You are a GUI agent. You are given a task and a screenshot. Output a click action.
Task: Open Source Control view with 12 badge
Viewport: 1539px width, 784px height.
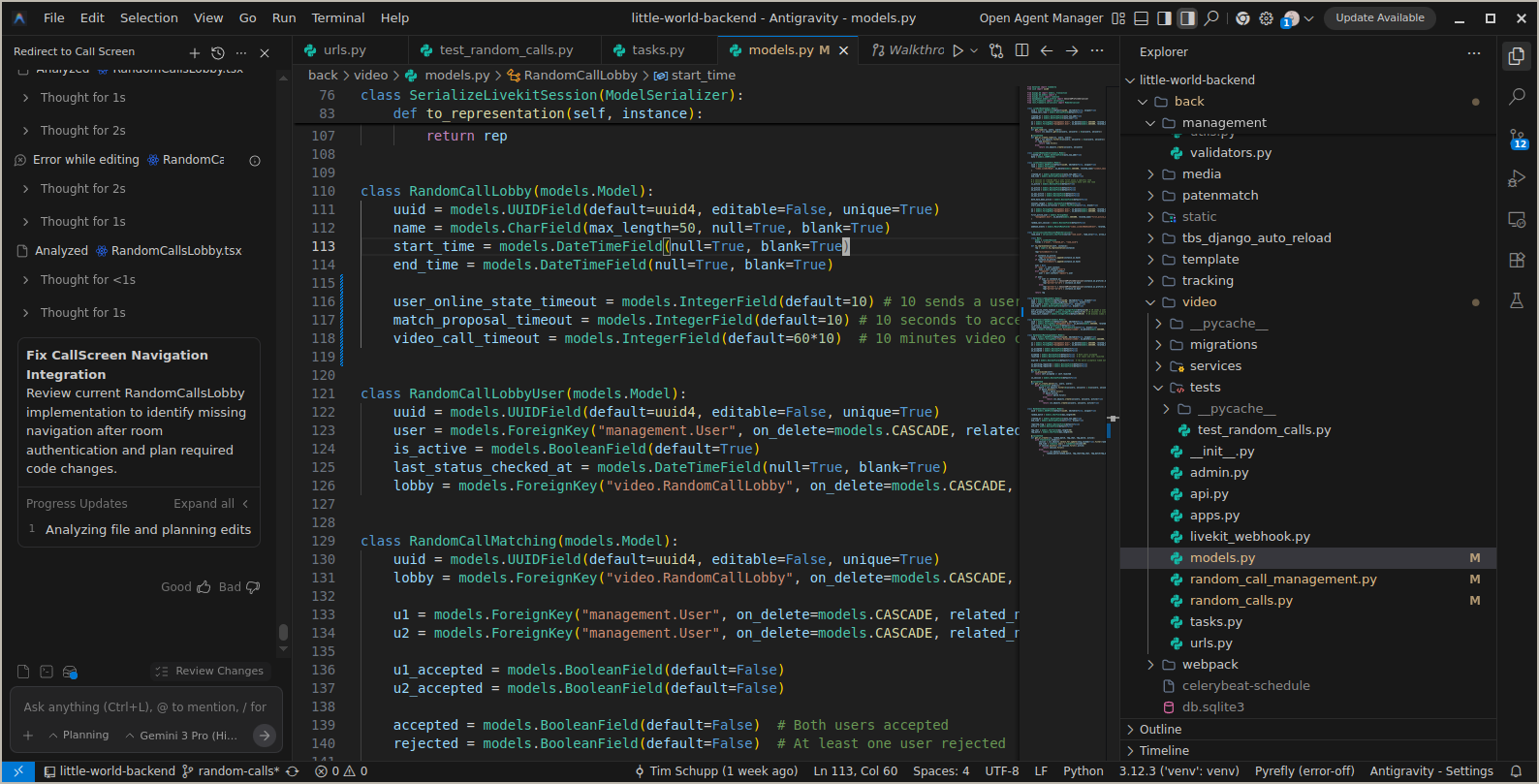pyautogui.click(x=1517, y=139)
